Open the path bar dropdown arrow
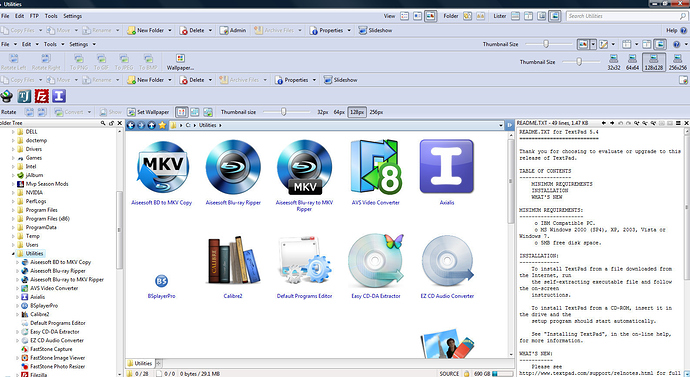 [500, 125]
